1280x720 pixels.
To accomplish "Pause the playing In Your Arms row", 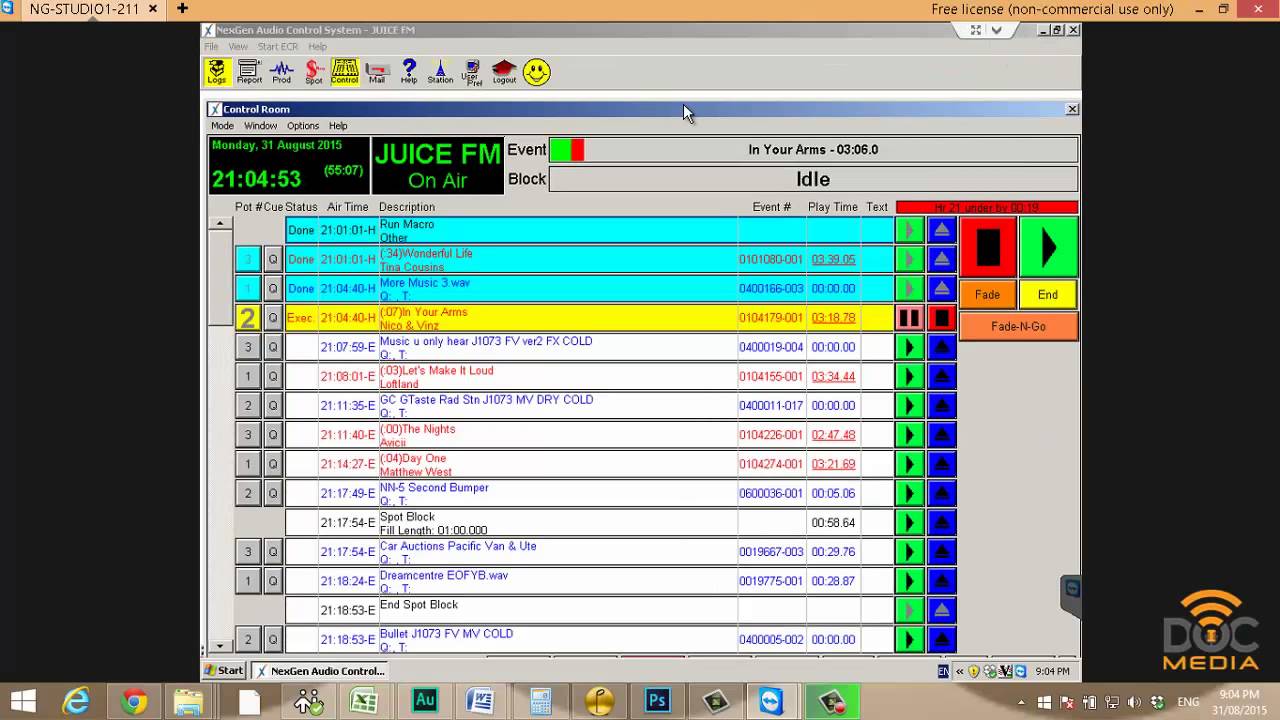I will coord(909,318).
